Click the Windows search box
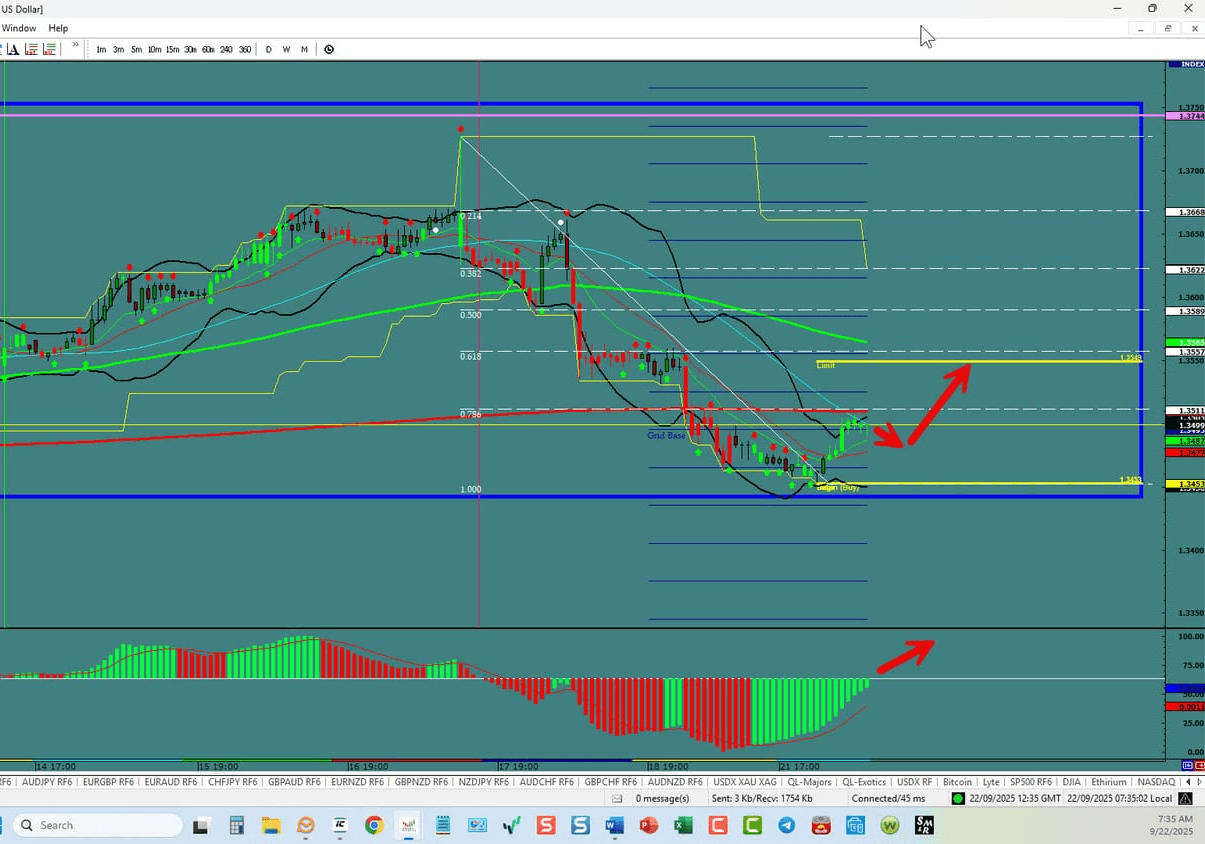Image resolution: width=1205 pixels, height=844 pixels. tap(95, 825)
